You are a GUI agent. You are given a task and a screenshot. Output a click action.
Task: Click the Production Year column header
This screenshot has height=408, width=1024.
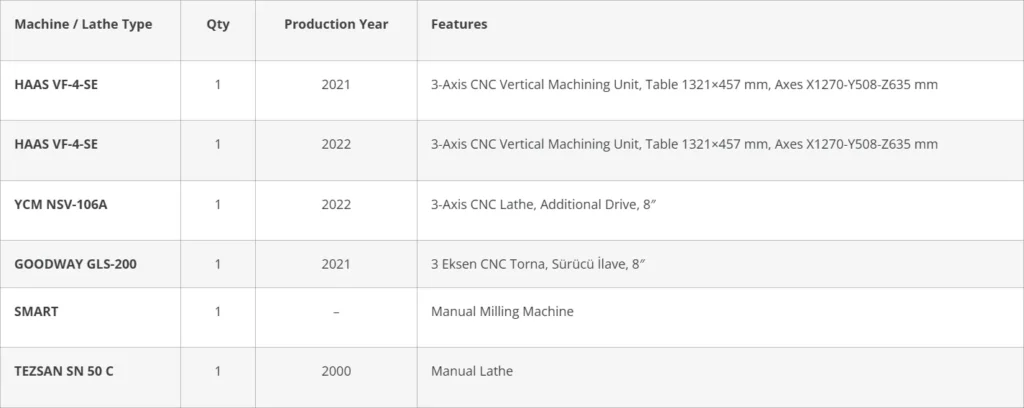coord(336,25)
